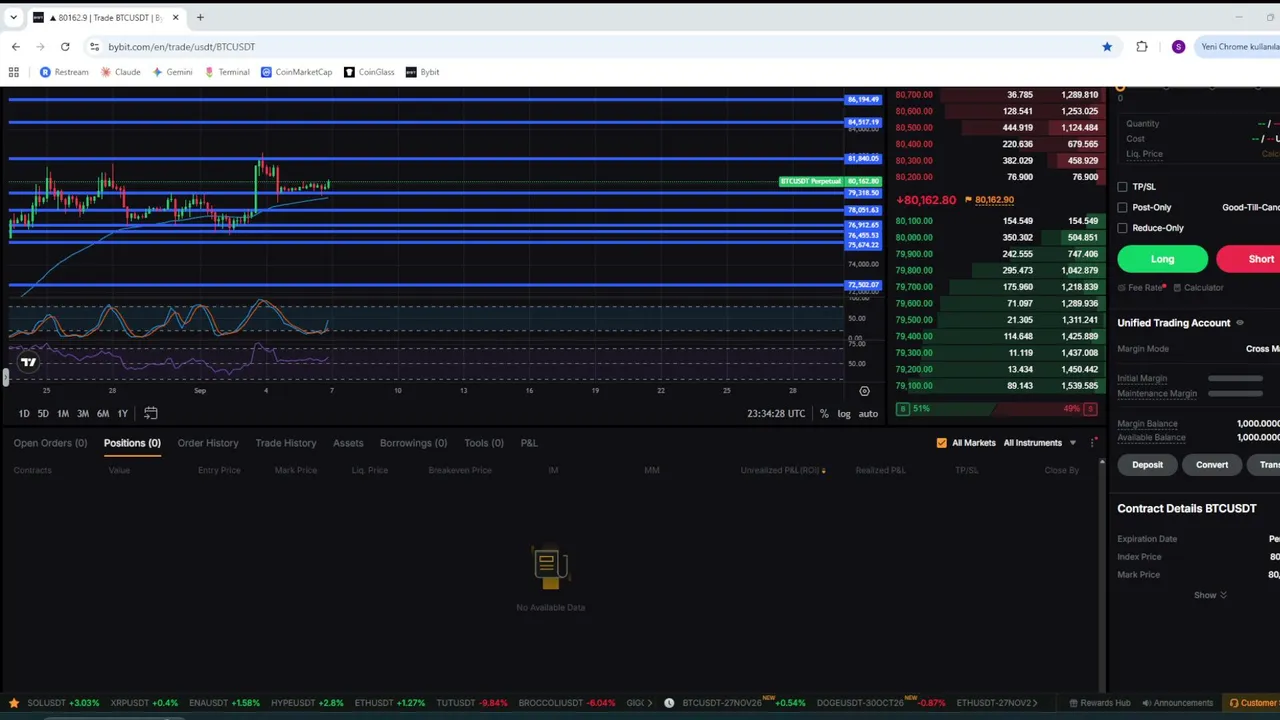Screen dimensions: 1280x720
Task: Close the Trade BTCUSDT browser tab
Action: [176, 17]
